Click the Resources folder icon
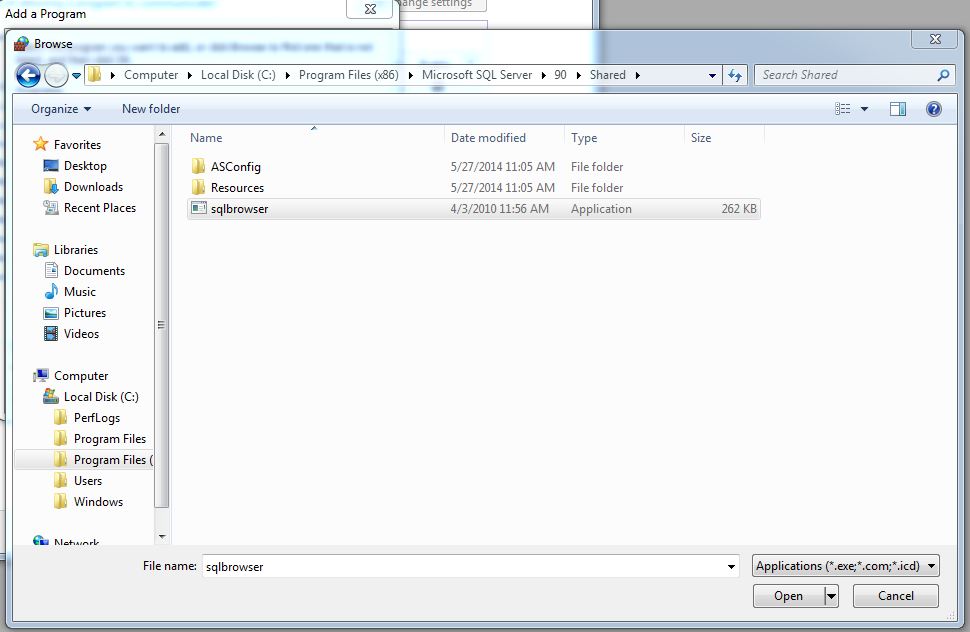The width and height of the screenshot is (970, 632). pyautogui.click(x=198, y=187)
